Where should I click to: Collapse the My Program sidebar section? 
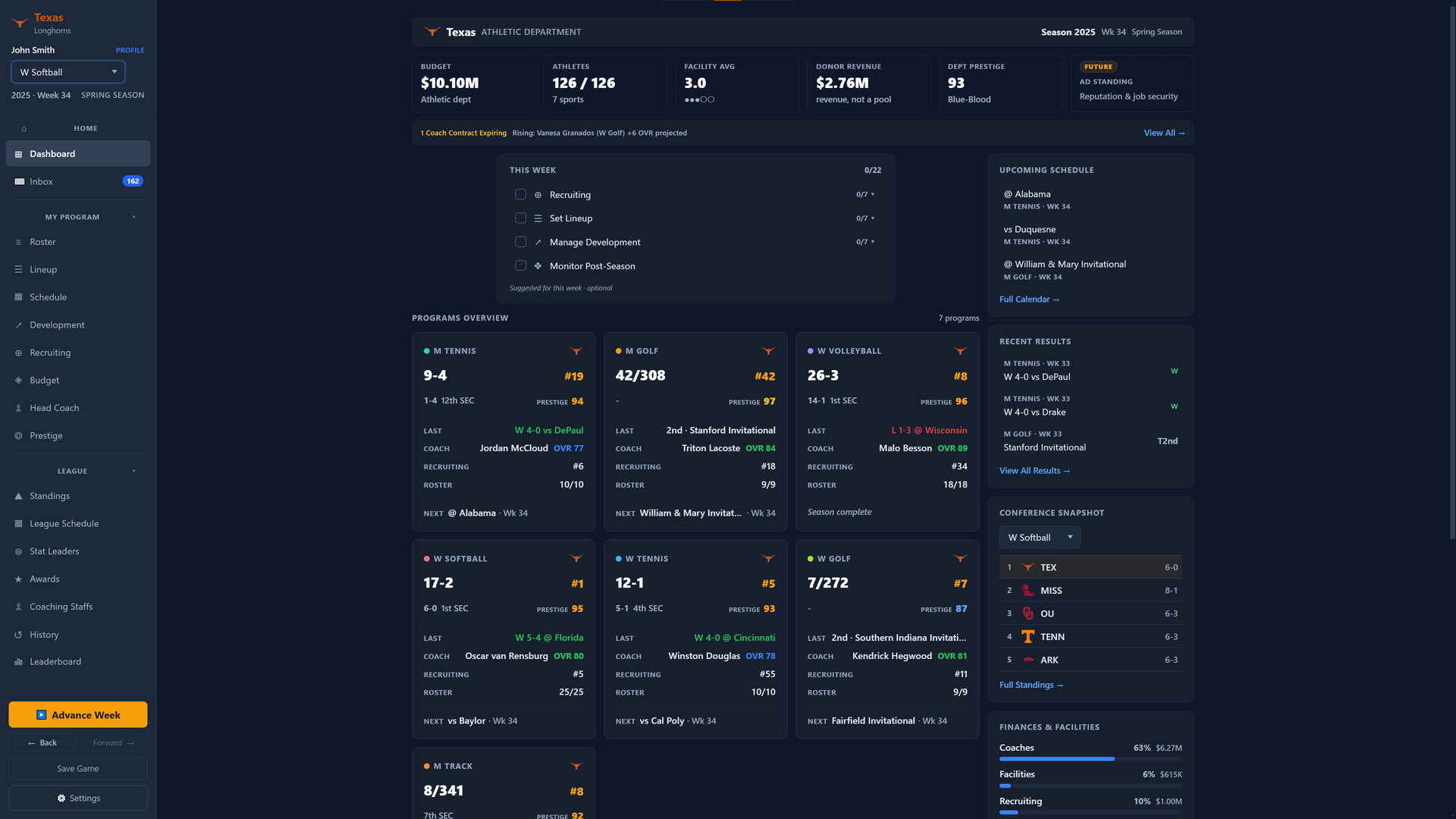[x=134, y=217]
